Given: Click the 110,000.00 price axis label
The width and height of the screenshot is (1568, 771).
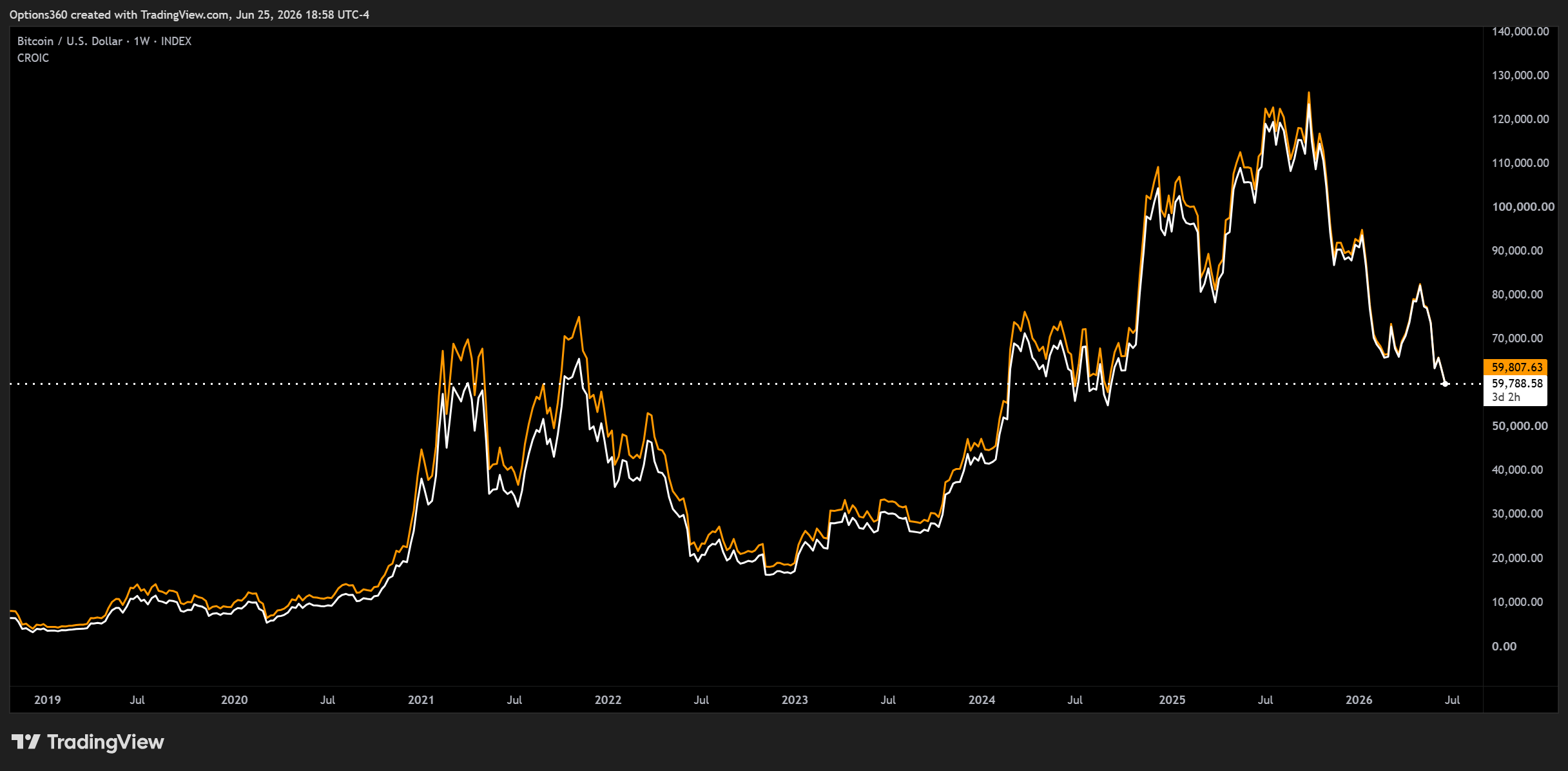Looking at the screenshot, I should [1520, 163].
